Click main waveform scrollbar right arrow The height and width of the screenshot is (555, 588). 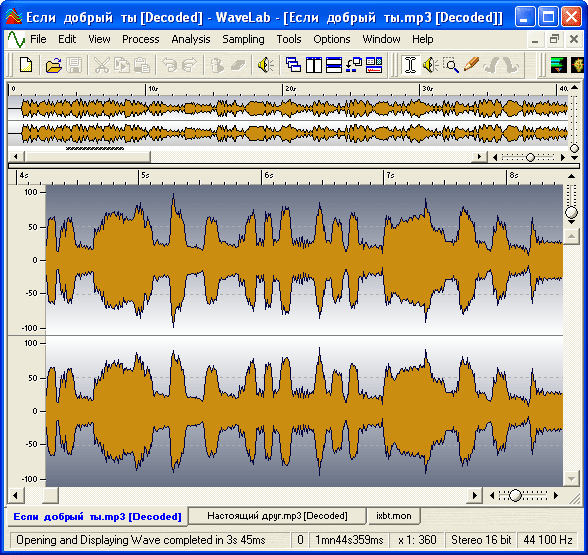click(x=474, y=495)
